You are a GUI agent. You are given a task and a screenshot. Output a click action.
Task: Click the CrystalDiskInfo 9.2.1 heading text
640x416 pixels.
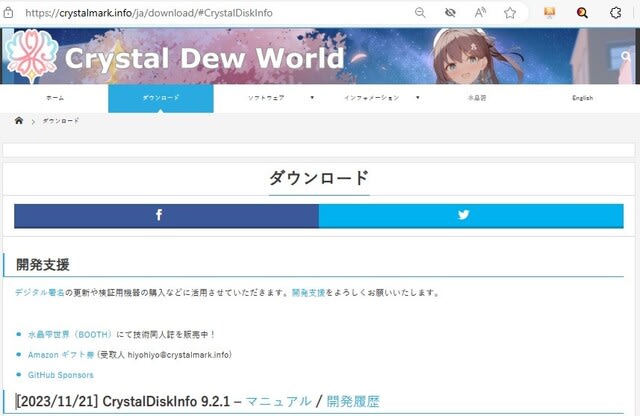coord(166,401)
